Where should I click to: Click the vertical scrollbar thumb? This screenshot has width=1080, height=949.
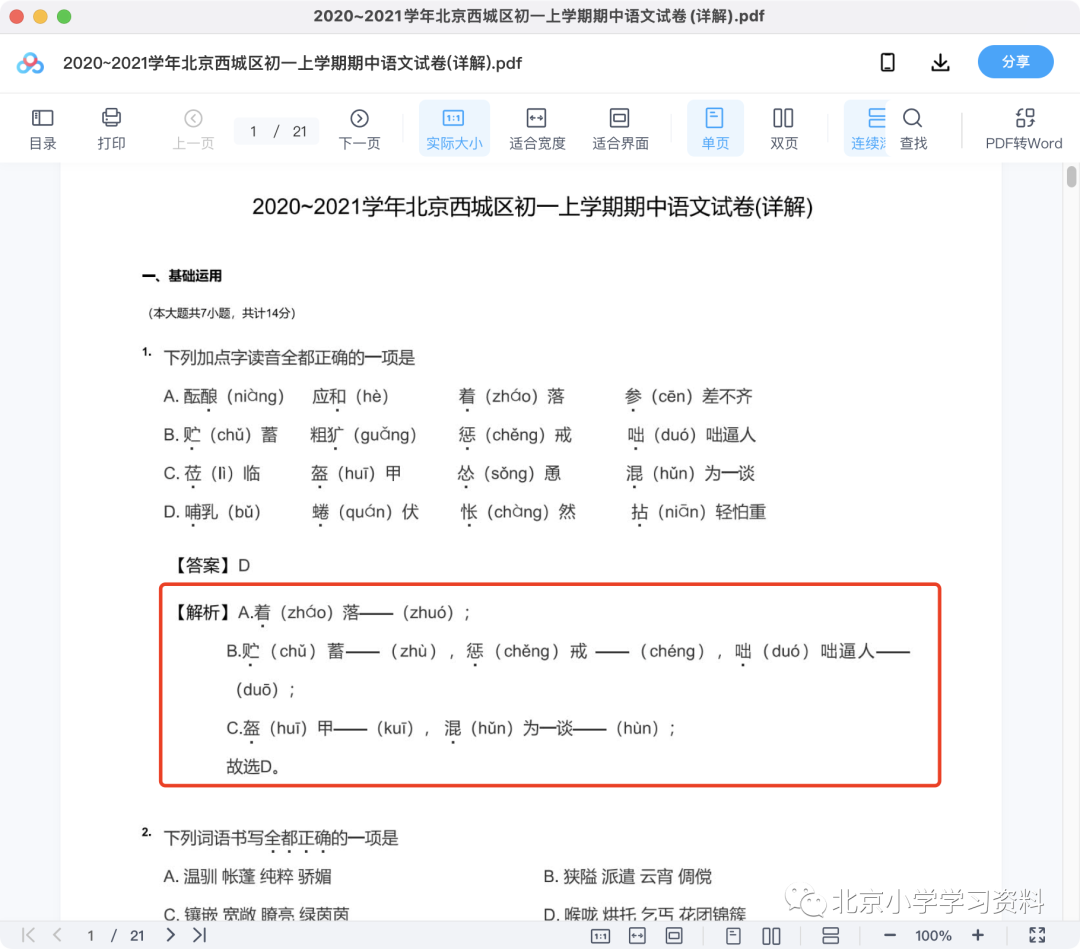(1071, 176)
